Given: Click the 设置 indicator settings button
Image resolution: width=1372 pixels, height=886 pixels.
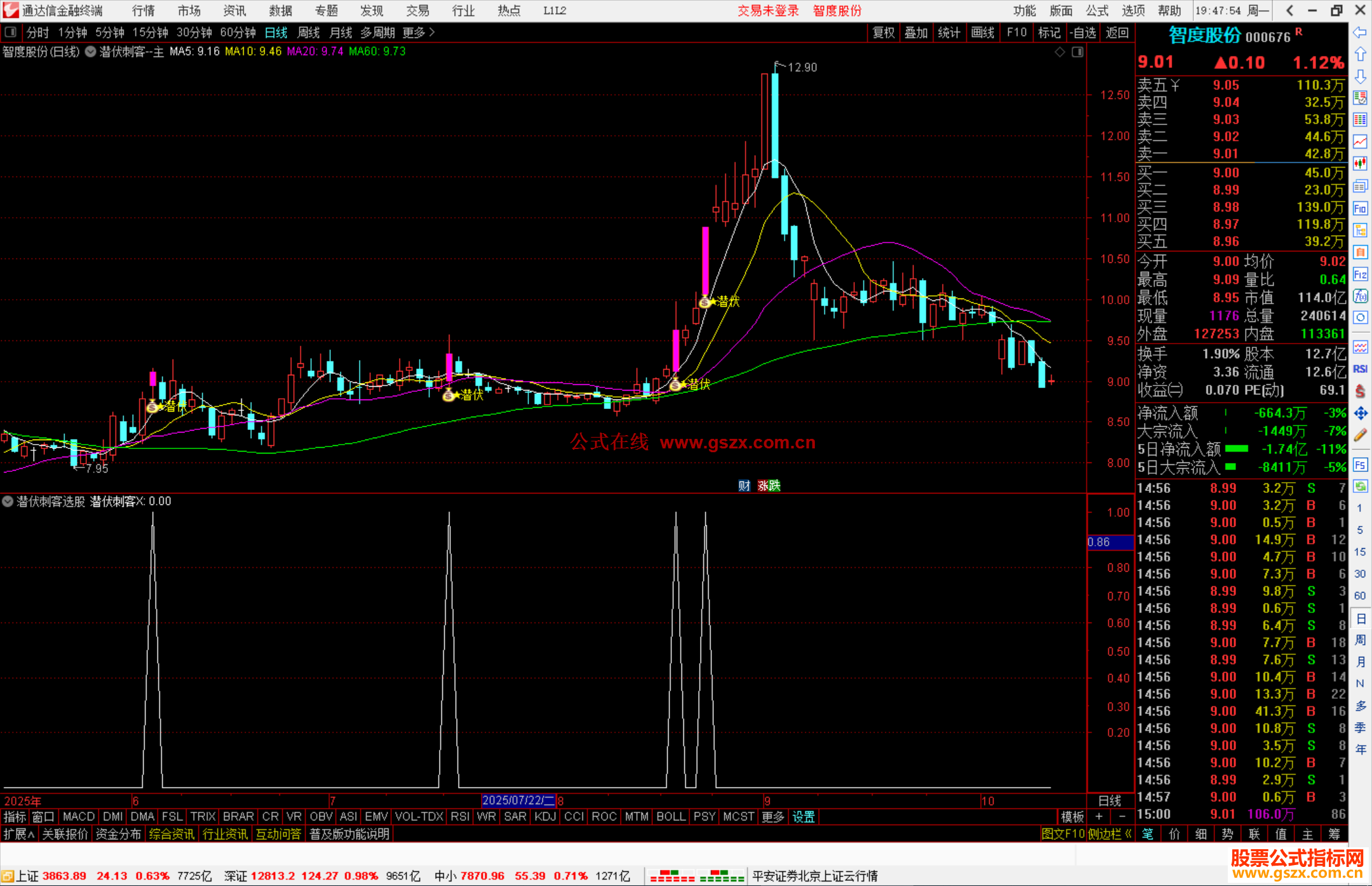Looking at the screenshot, I should (804, 817).
